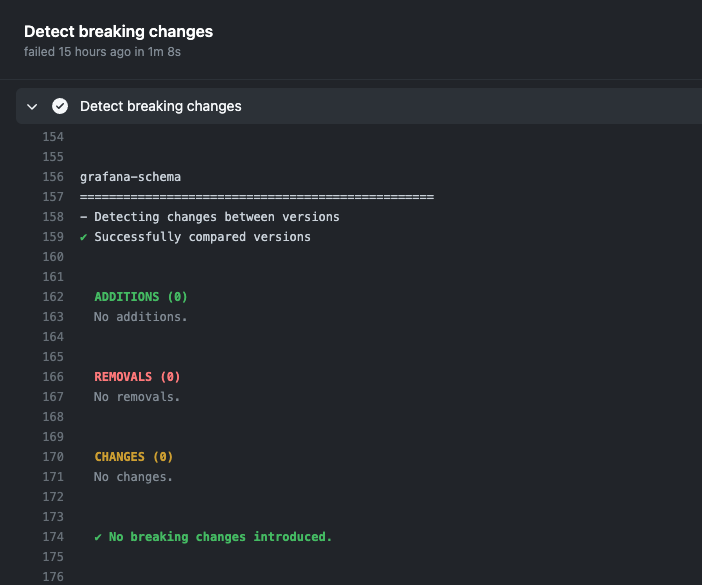Open permalink for line number 162

pos(52,297)
